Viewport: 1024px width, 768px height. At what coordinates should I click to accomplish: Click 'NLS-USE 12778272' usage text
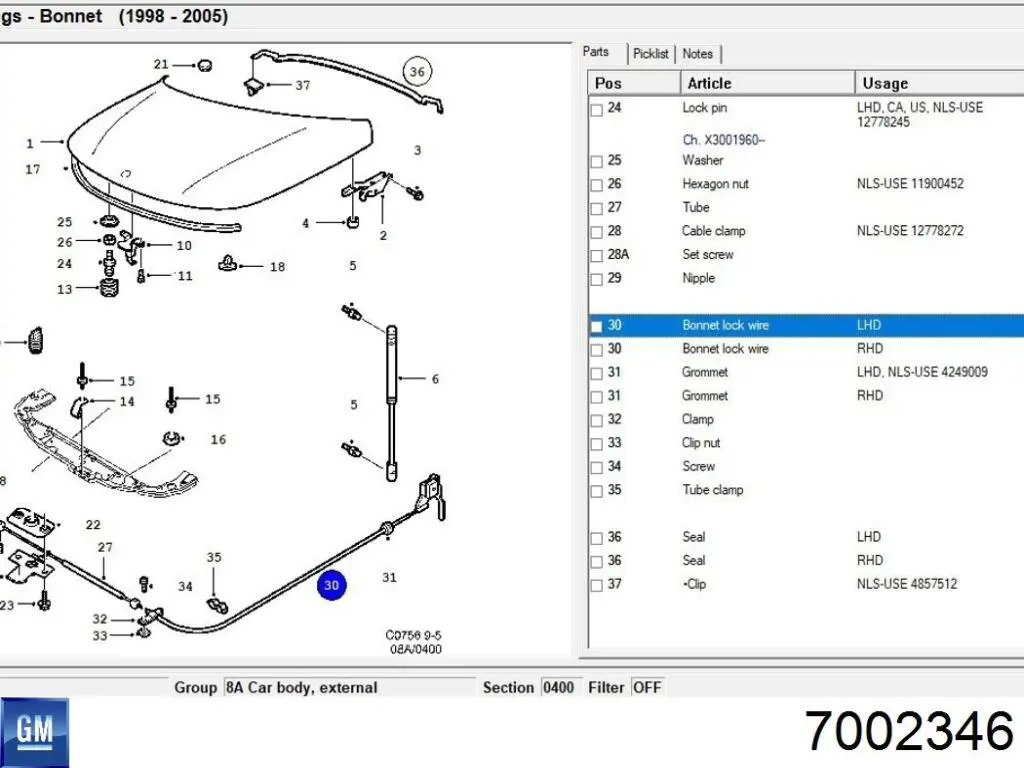pos(910,231)
